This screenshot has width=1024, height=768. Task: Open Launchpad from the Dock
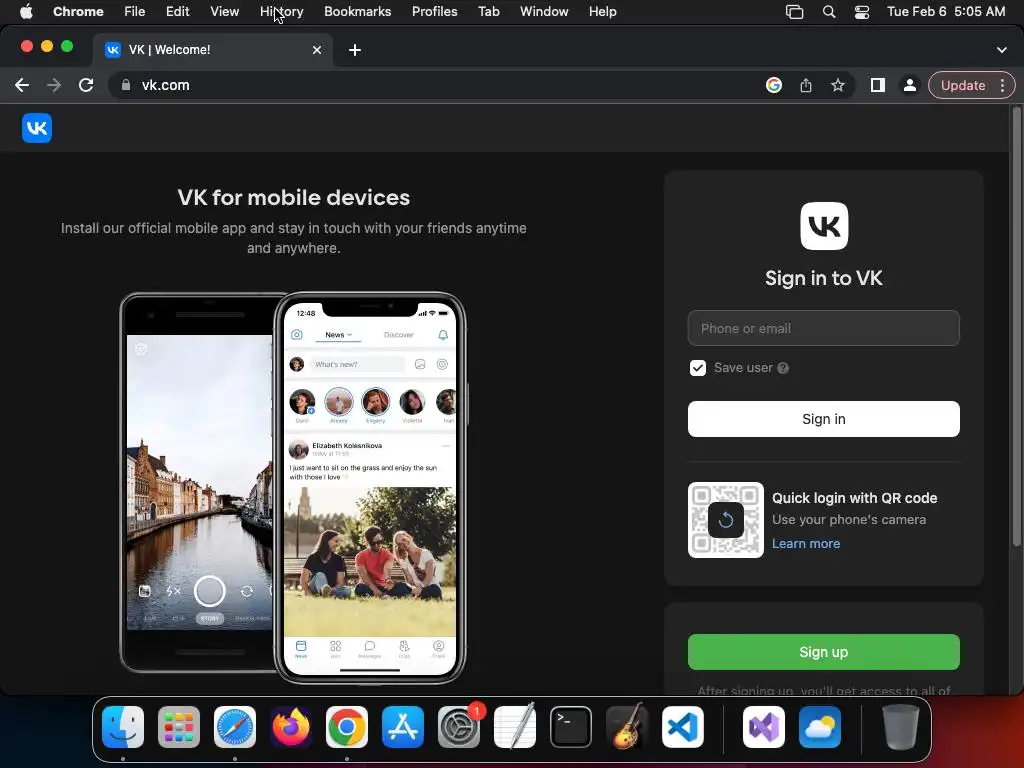point(179,727)
